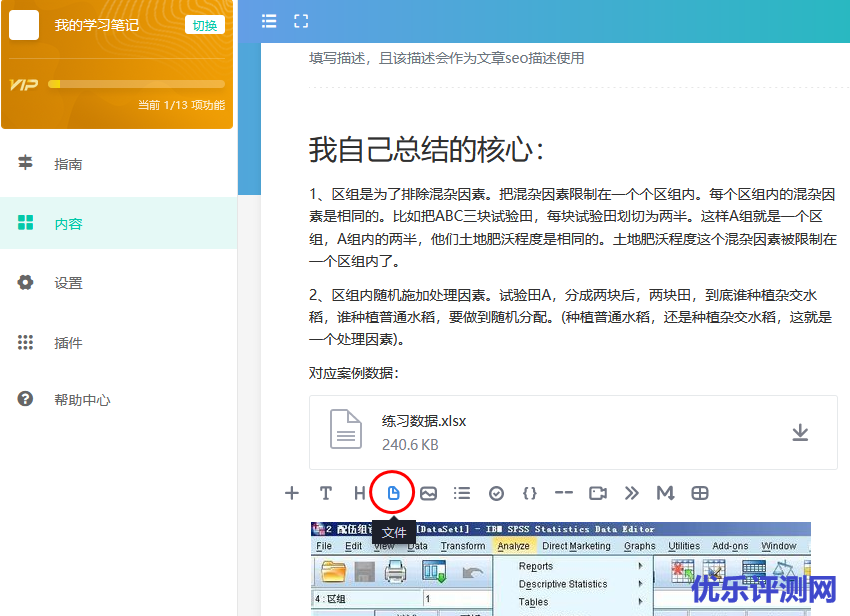850x616 pixels.
Task: Click the plus icon to add block
Action: click(292, 493)
